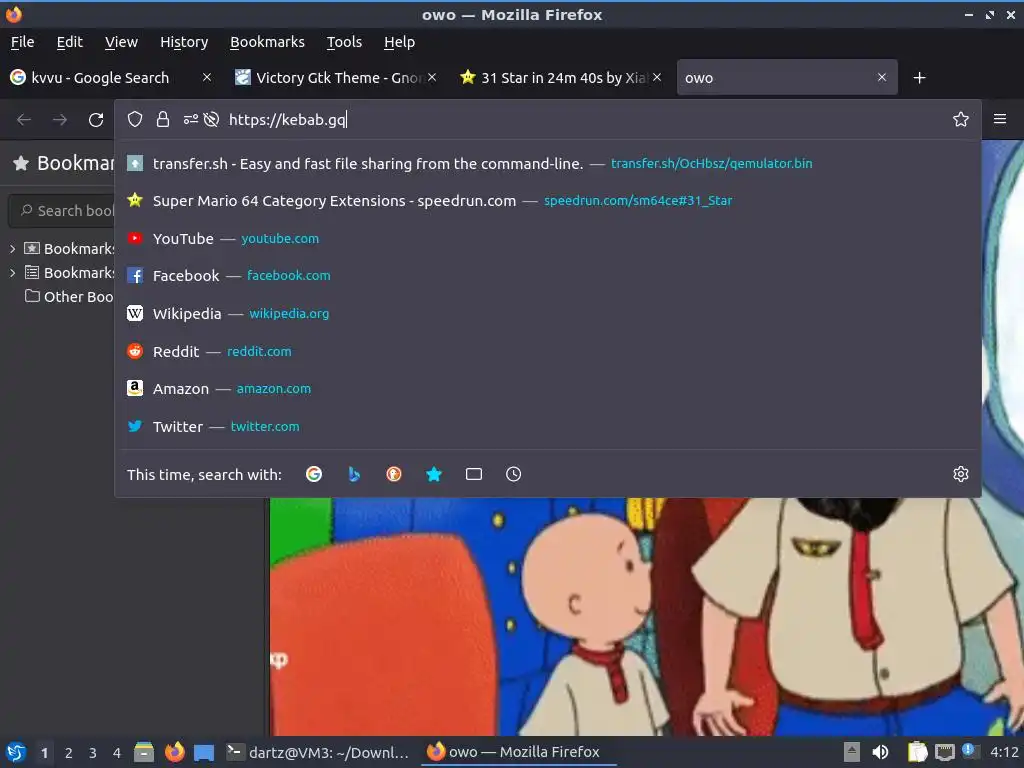Close the 31 Star in 24m 40s tab
Viewport: 1024px width, 768px height.
pos(657,77)
